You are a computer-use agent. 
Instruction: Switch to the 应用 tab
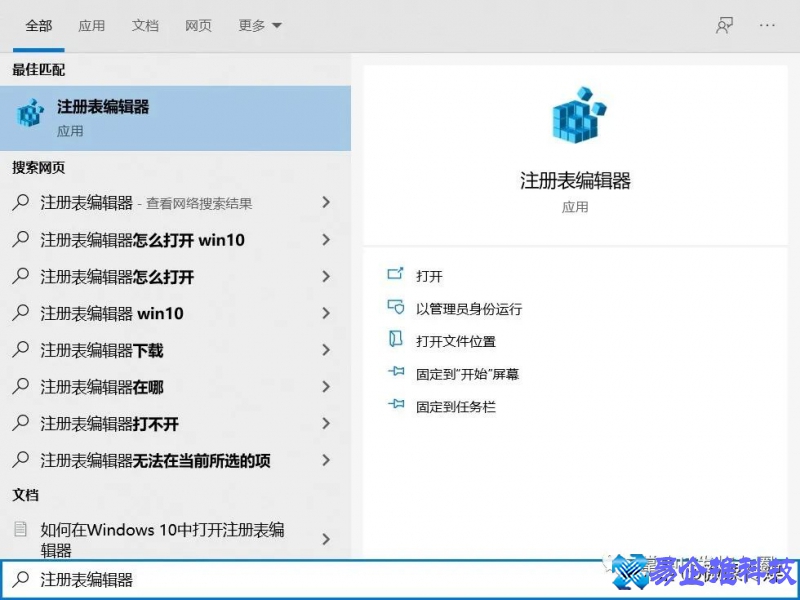91,25
